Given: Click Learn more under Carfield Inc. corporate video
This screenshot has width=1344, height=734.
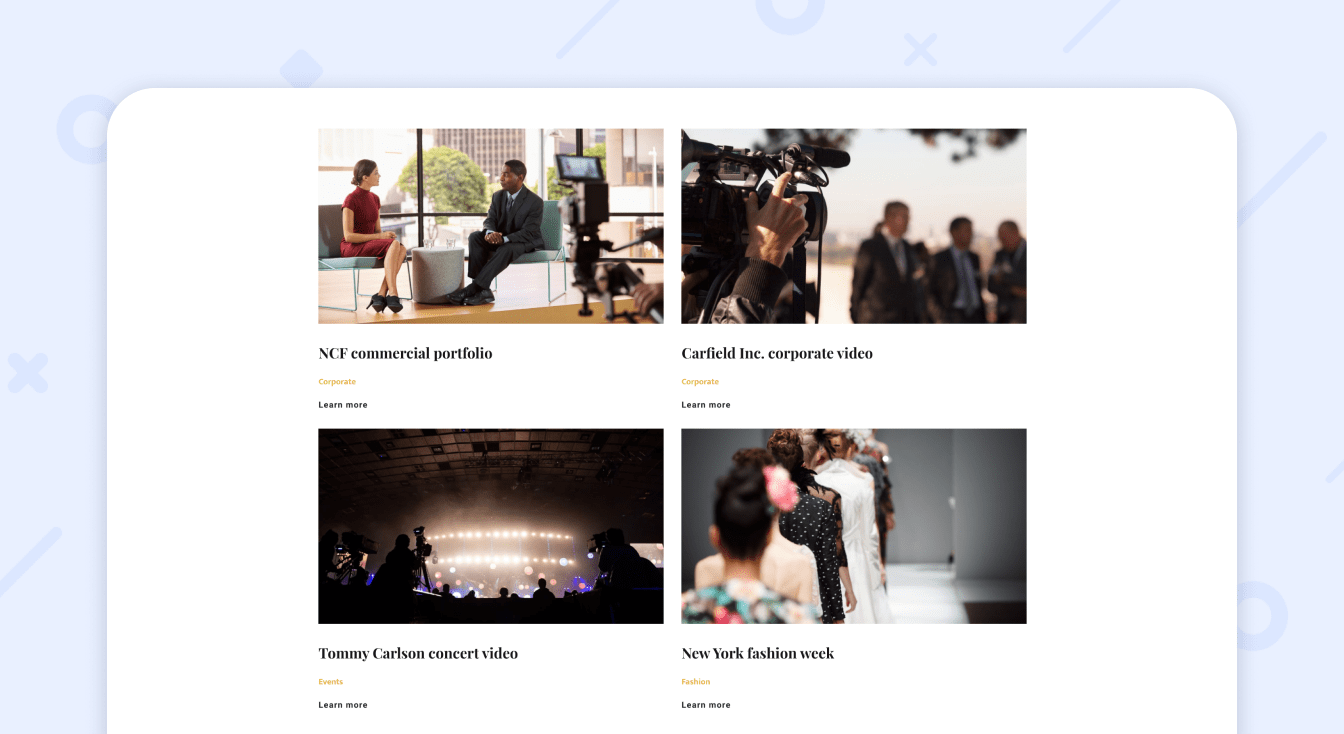Looking at the screenshot, I should point(706,404).
